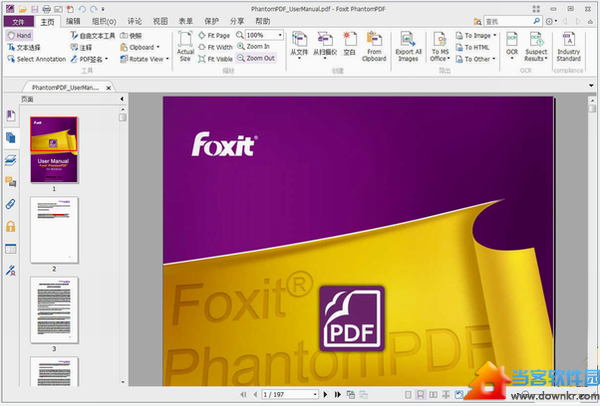
Task: Click the open folder icon in quick toolbar
Action: click(23, 9)
